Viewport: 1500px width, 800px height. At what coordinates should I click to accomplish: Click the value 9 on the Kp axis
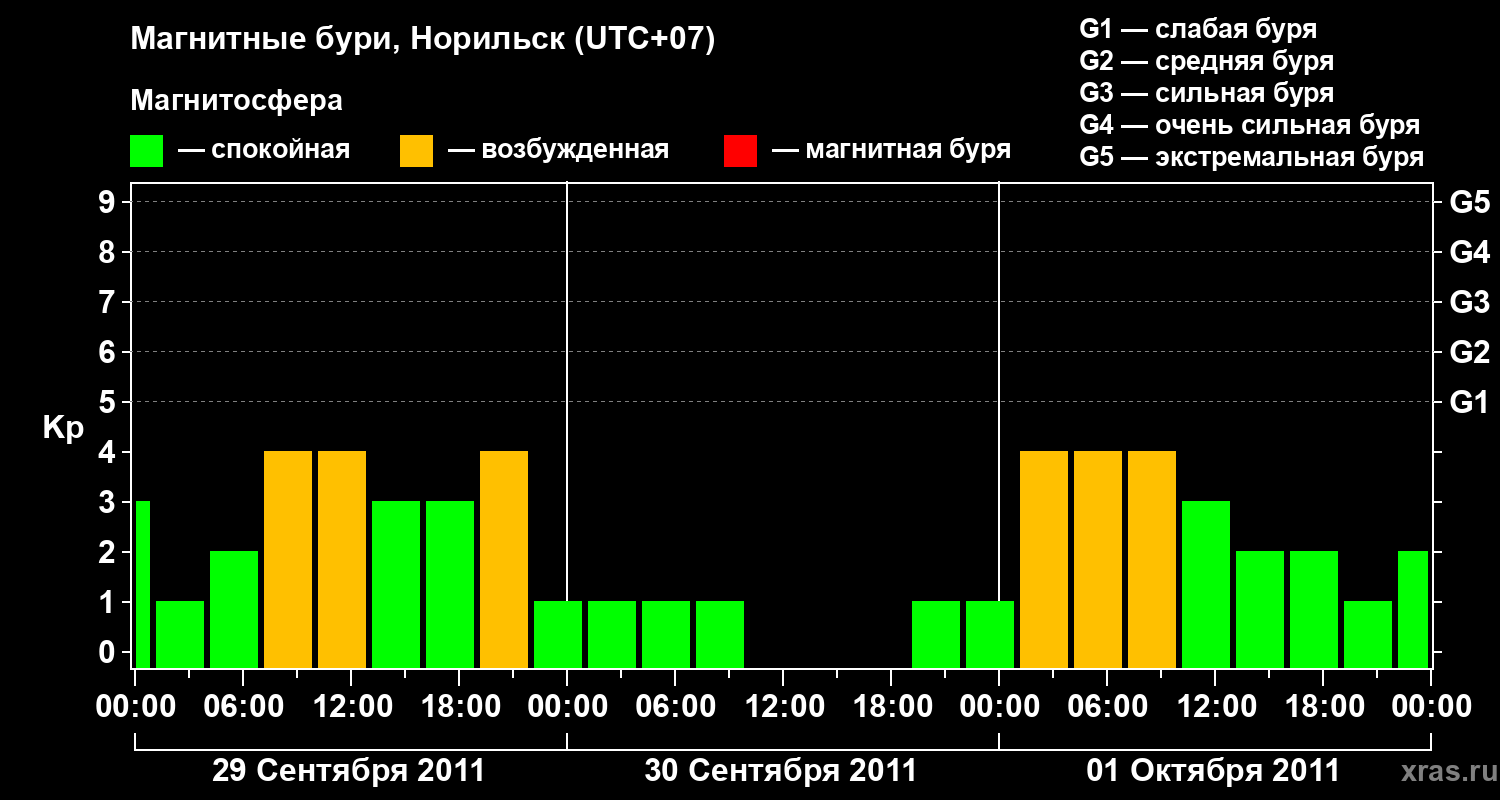click(109, 202)
